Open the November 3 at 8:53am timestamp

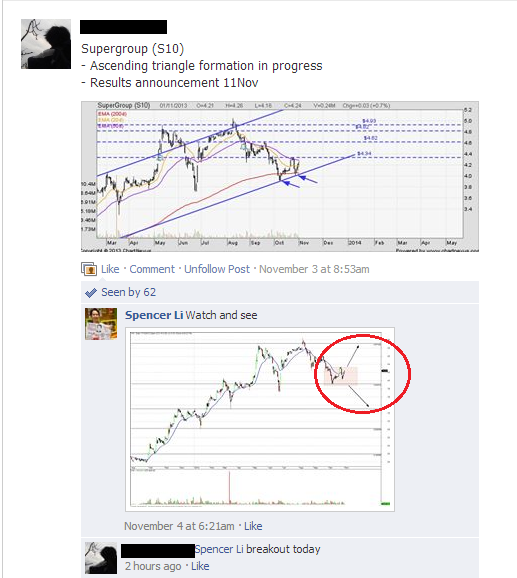pos(314,269)
